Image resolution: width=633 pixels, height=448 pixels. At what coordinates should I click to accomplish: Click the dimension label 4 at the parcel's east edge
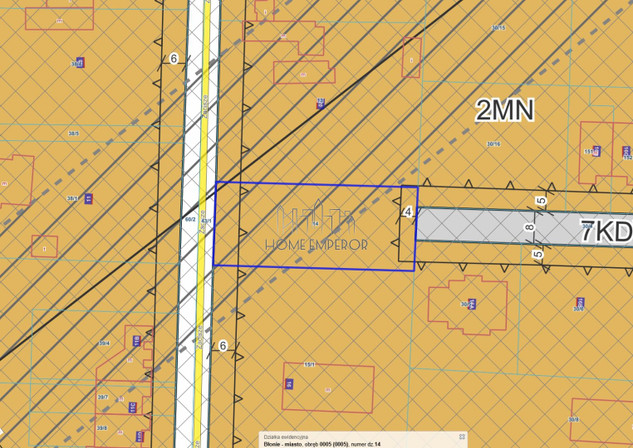[408, 212]
